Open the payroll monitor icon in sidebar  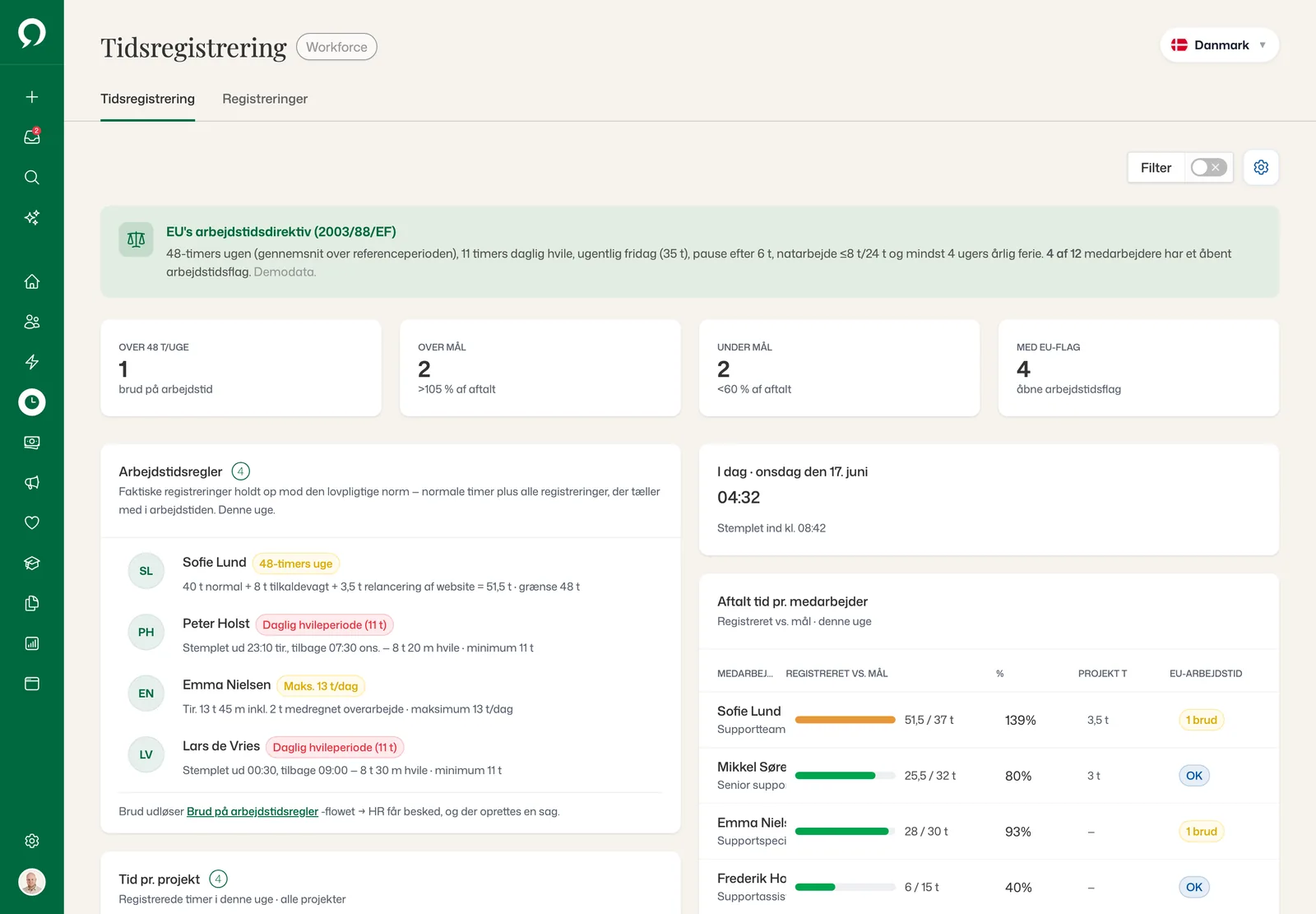(31, 443)
